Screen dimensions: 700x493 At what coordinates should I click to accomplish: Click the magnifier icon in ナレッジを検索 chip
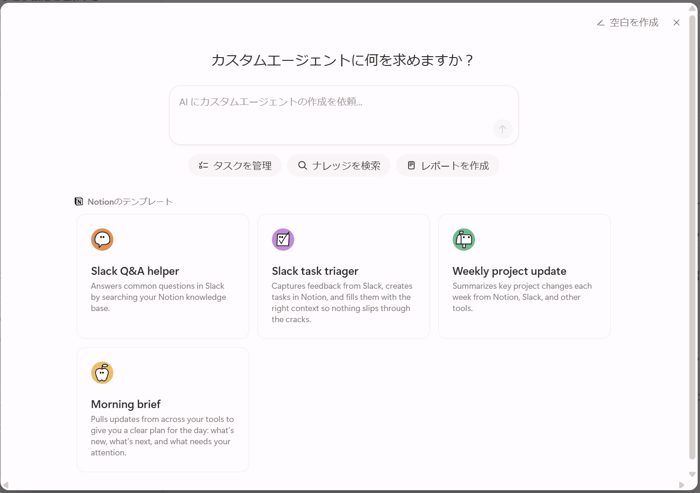click(302, 166)
